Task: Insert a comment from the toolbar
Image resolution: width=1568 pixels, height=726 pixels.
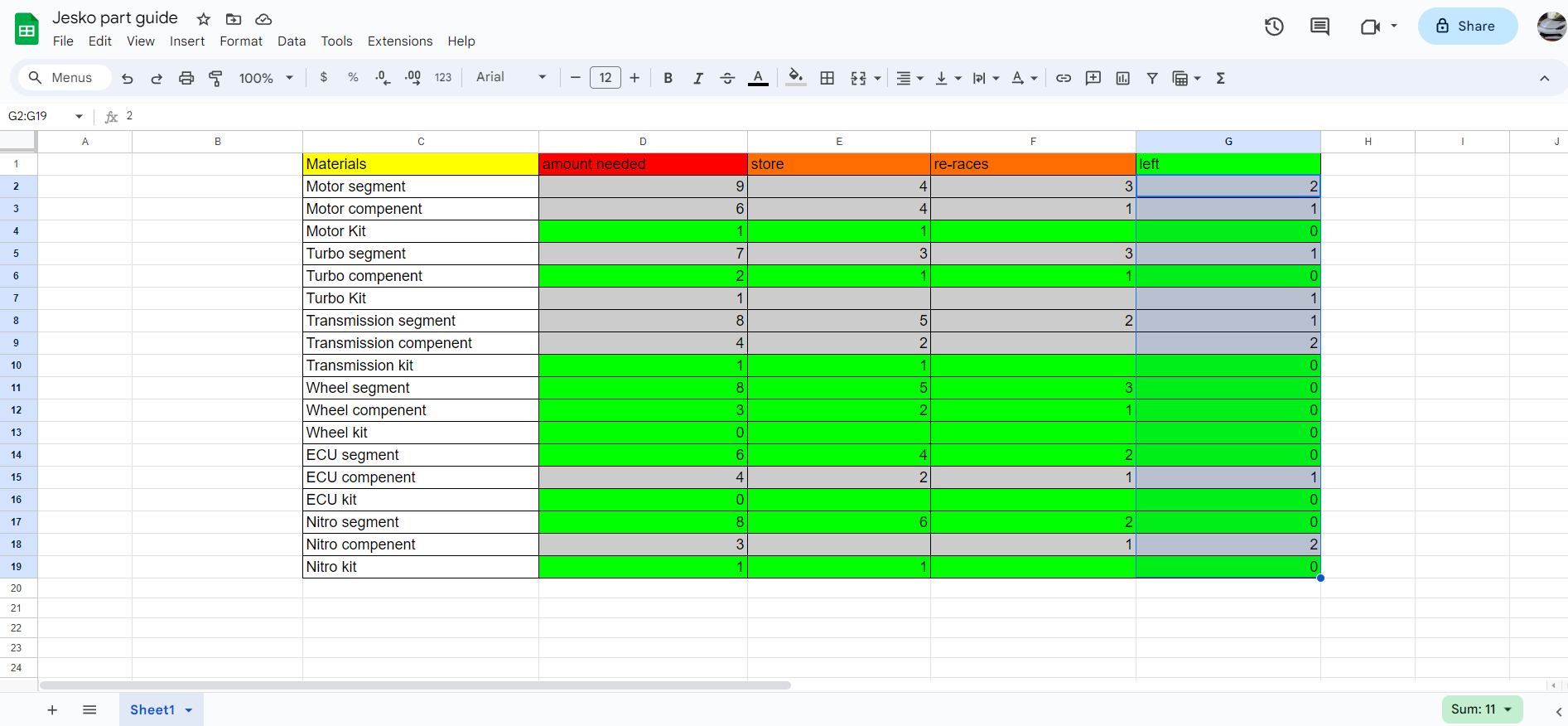Action: click(x=1093, y=78)
